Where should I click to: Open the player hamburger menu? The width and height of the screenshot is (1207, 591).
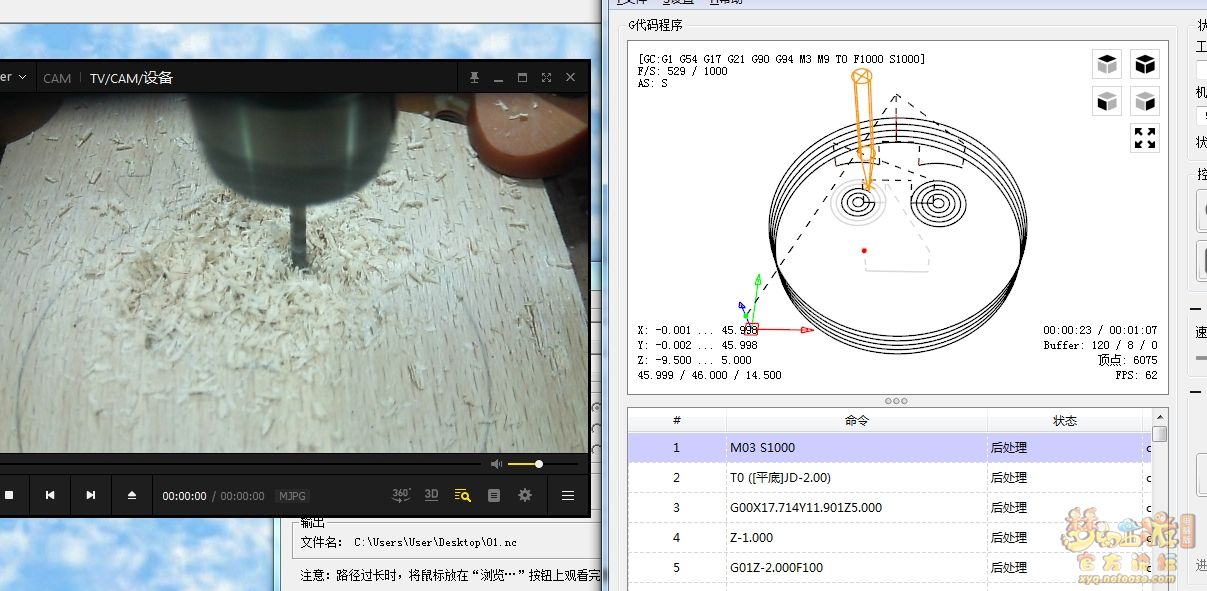click(x=568, y=495)
